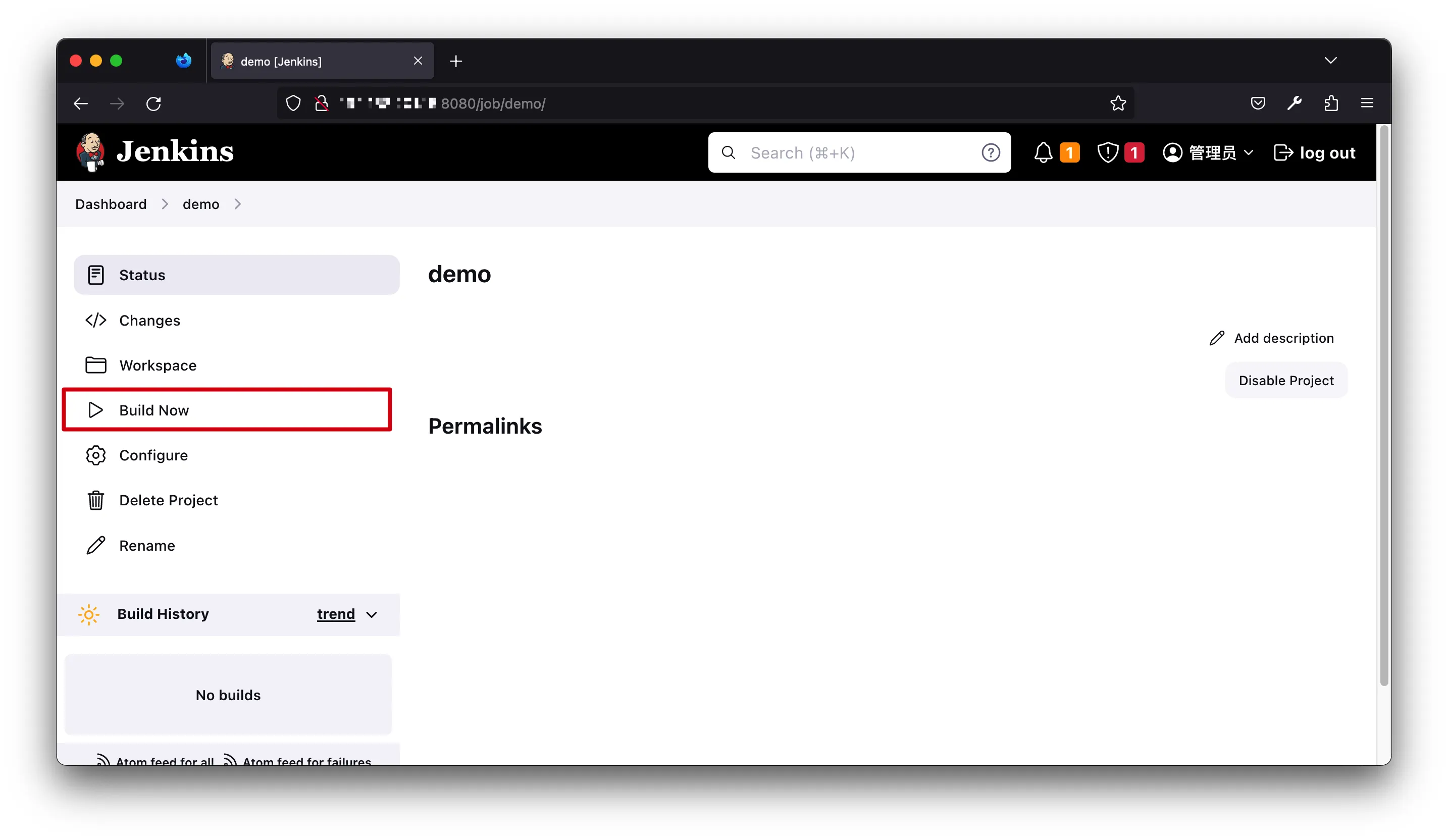Click the Build History heading

coord(163,614)
